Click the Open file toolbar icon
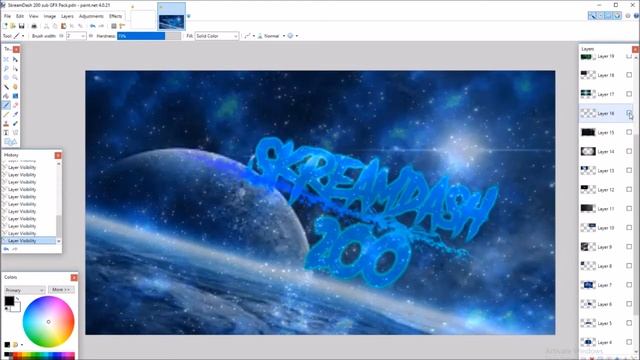Screen dimensions: 640x360 (x=13, y=26)
